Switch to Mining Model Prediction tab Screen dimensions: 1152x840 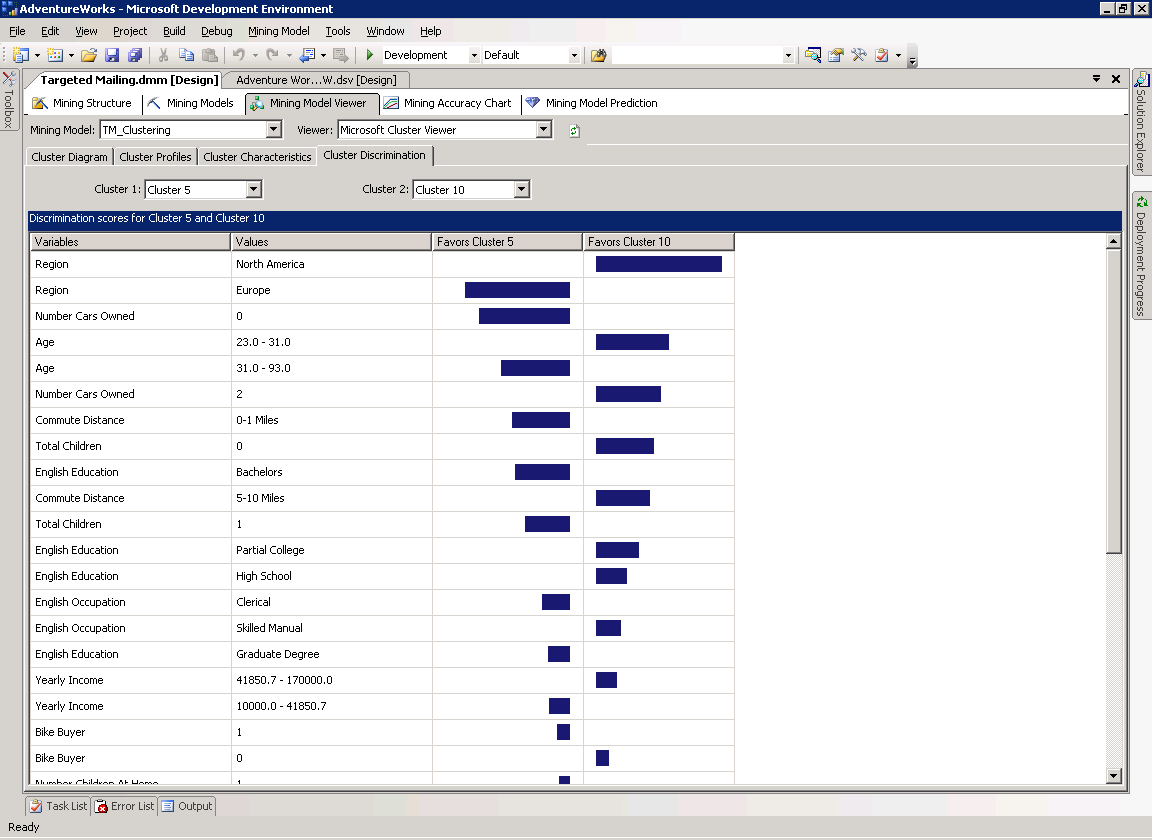pos(591,103)
